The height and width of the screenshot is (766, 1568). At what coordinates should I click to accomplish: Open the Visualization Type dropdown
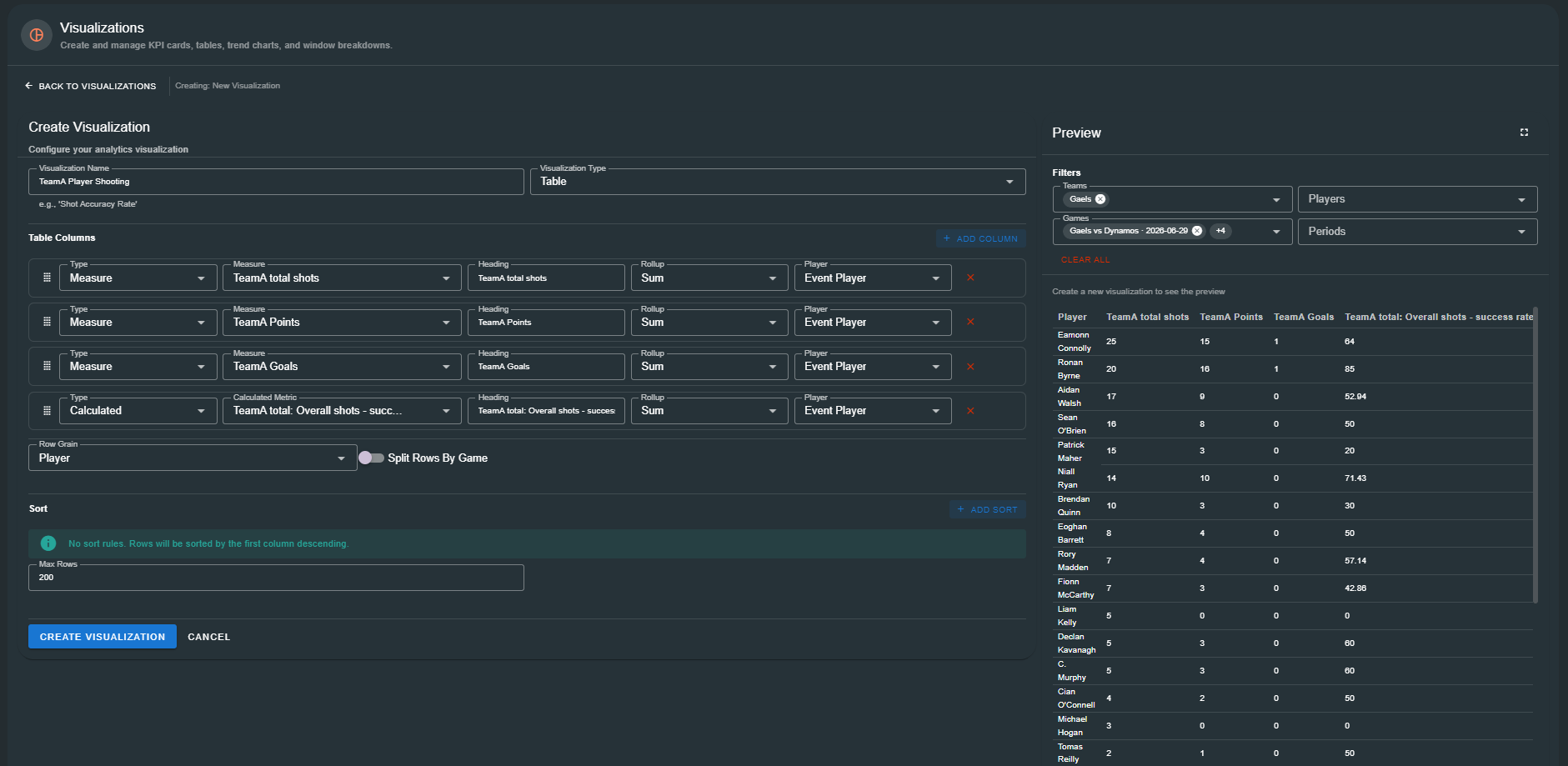[x=778, y=182]
